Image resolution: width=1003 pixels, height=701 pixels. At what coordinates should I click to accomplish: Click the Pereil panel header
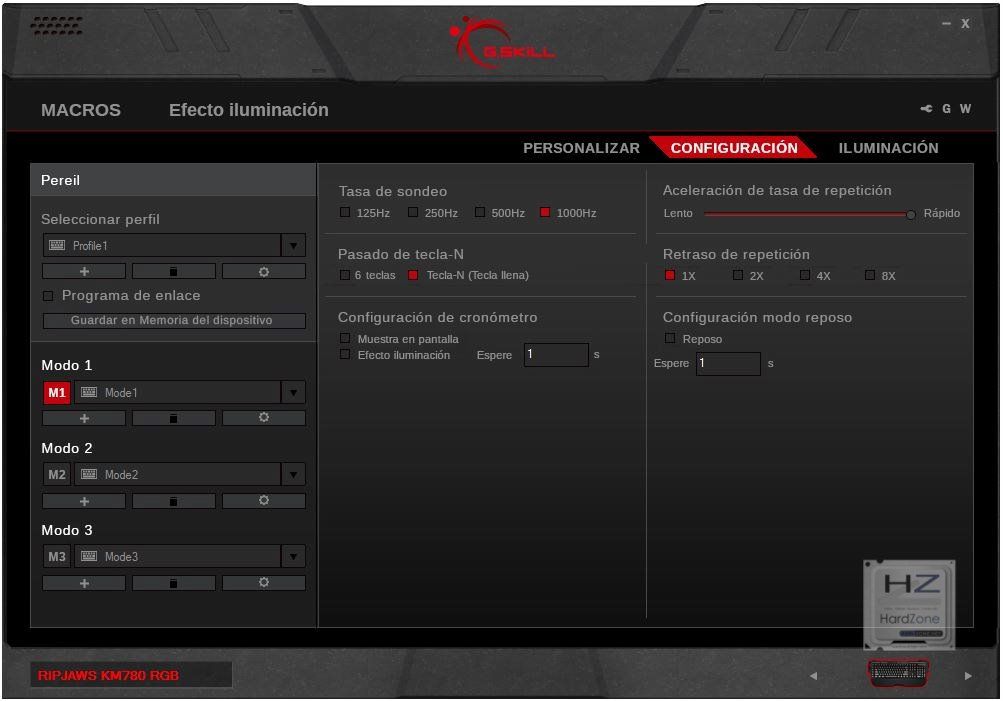tap(173, 180)
